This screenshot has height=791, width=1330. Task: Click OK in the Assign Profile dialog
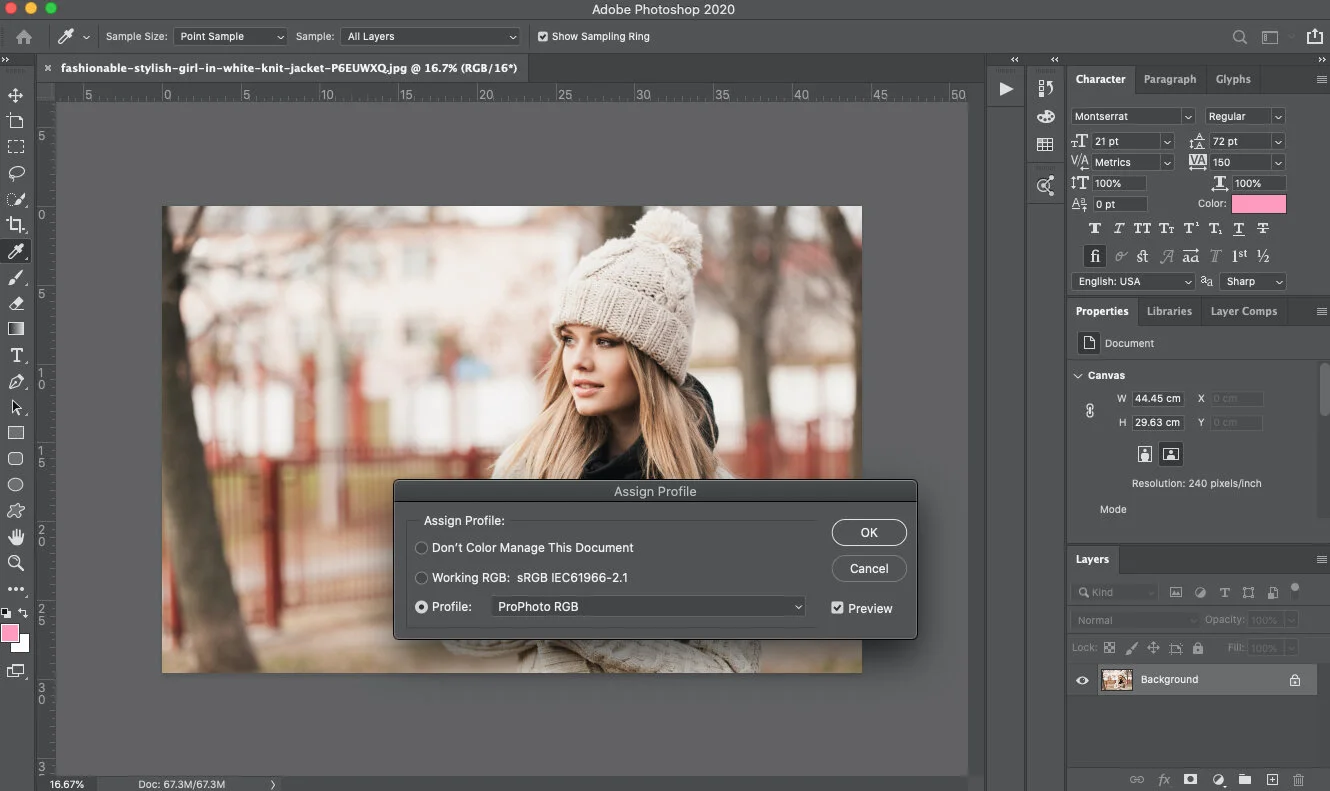868,532
